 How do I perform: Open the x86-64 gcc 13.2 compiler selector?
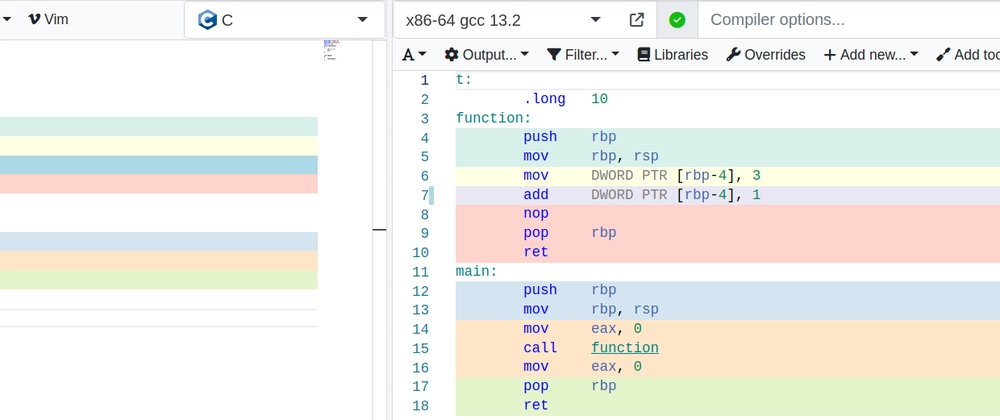point(503,20)
